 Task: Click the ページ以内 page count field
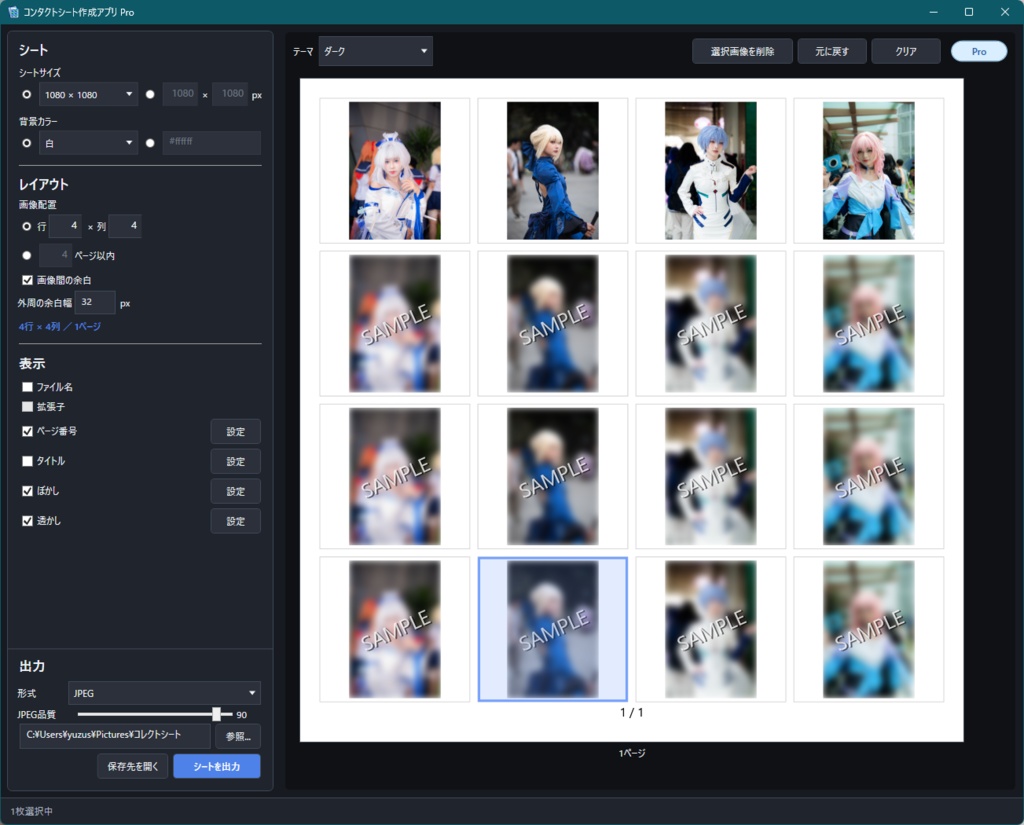[x=55, y=255]
